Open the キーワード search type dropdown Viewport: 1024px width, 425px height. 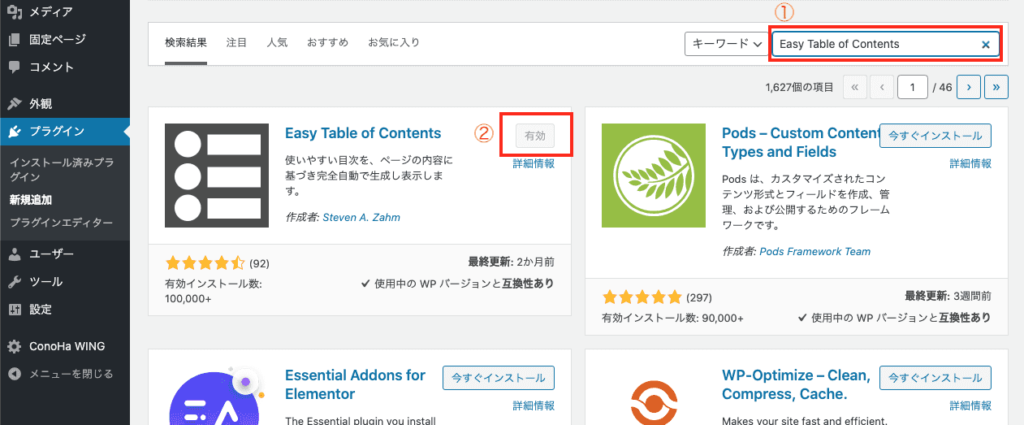tap(726, 44)
